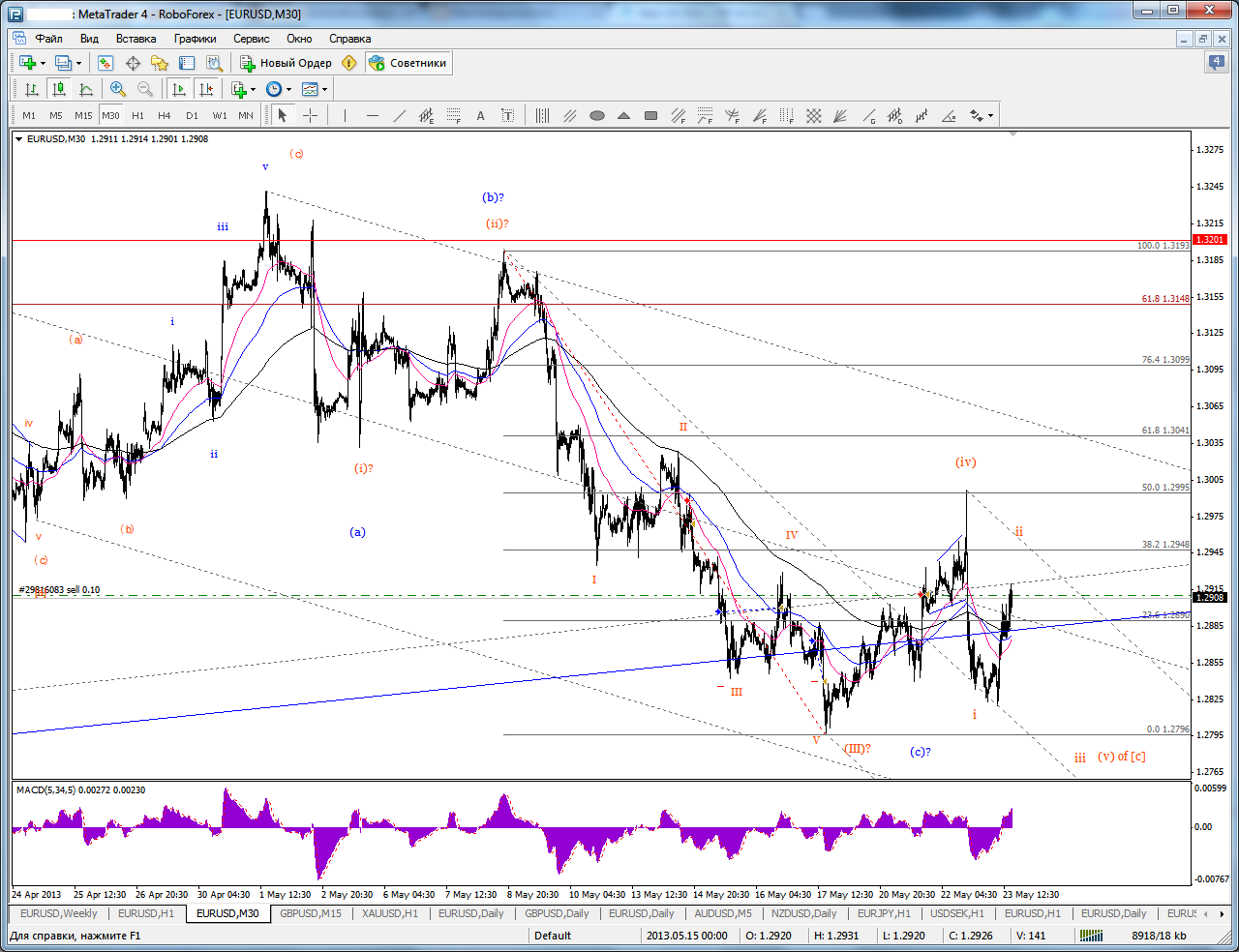
Task: Draw a Vertical Line tool
Action: (345, 115)
